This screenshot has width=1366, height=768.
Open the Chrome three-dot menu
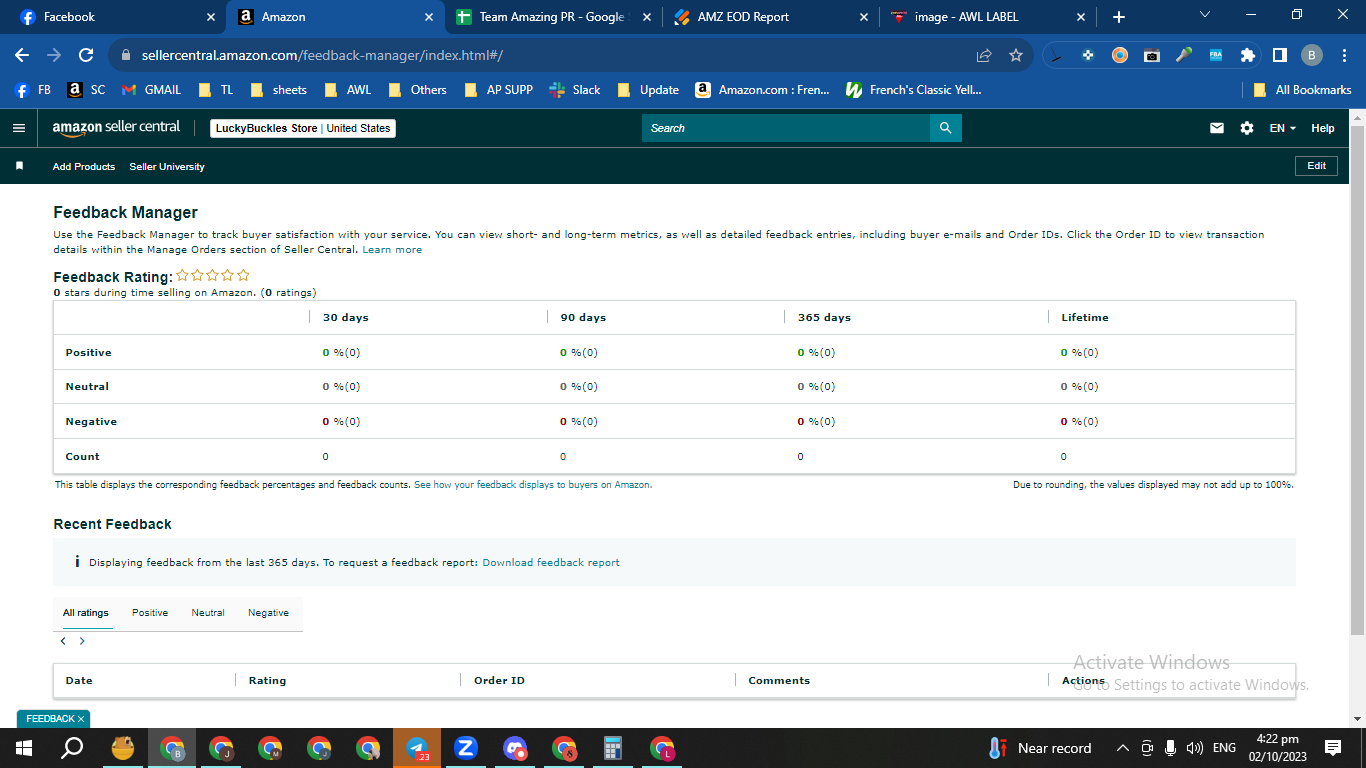(x=1344, y=55)
